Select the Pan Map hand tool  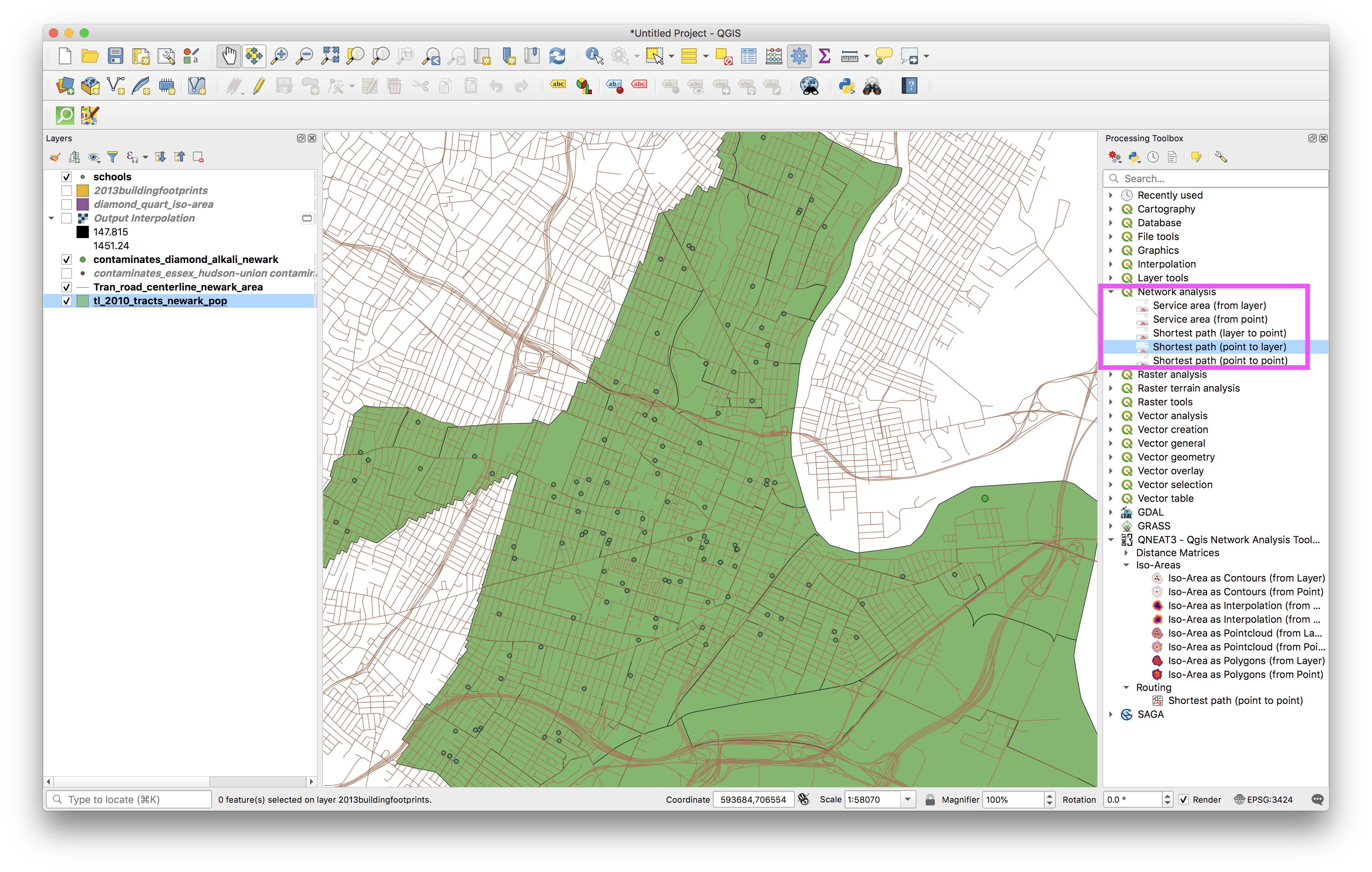click(229, 56)
